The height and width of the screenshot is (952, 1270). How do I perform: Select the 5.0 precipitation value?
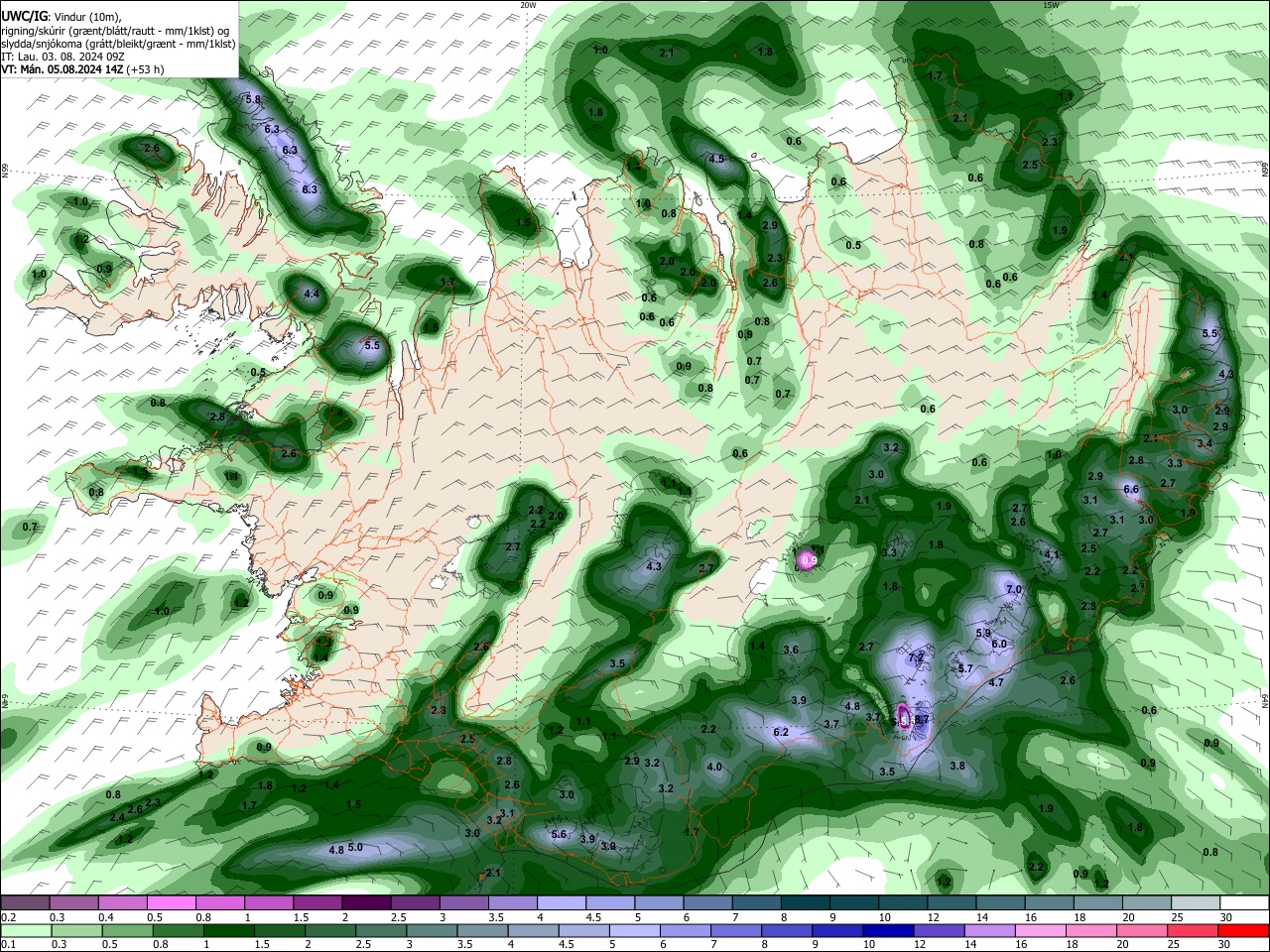pyautogui.click(x=356, y=847)
